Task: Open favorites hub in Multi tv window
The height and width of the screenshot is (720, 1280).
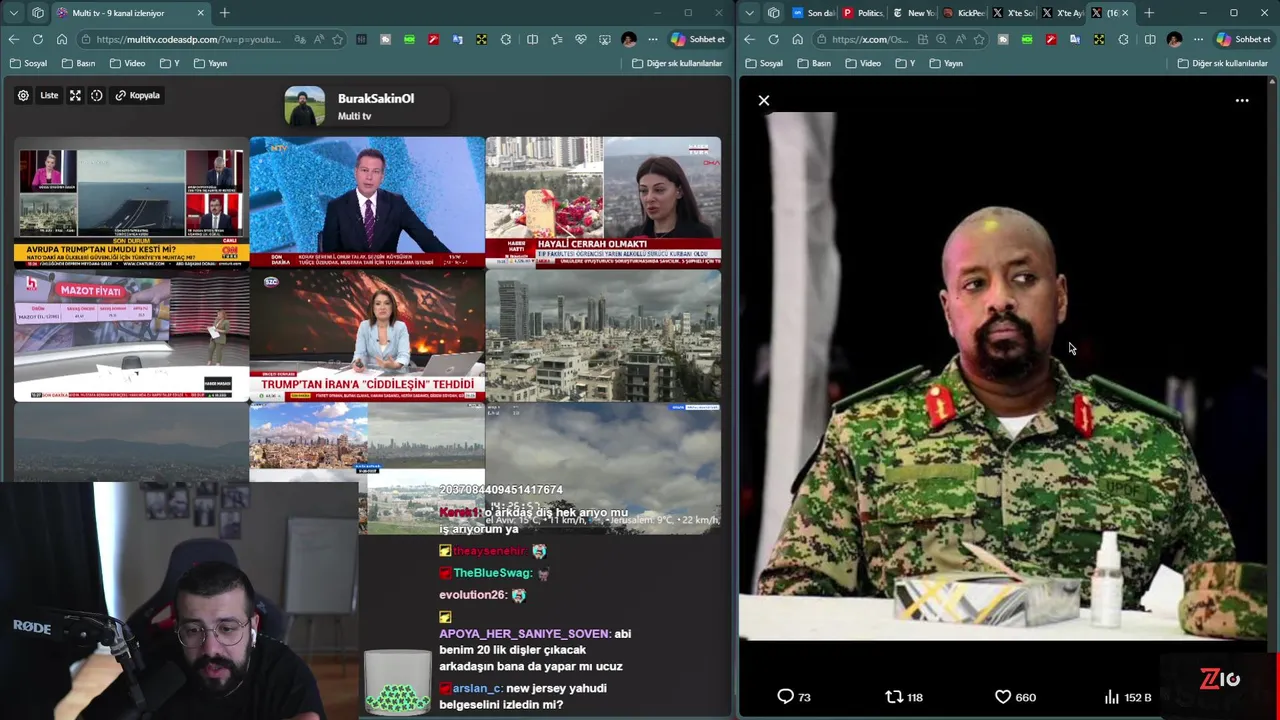Action: click(x=557, y=39)
